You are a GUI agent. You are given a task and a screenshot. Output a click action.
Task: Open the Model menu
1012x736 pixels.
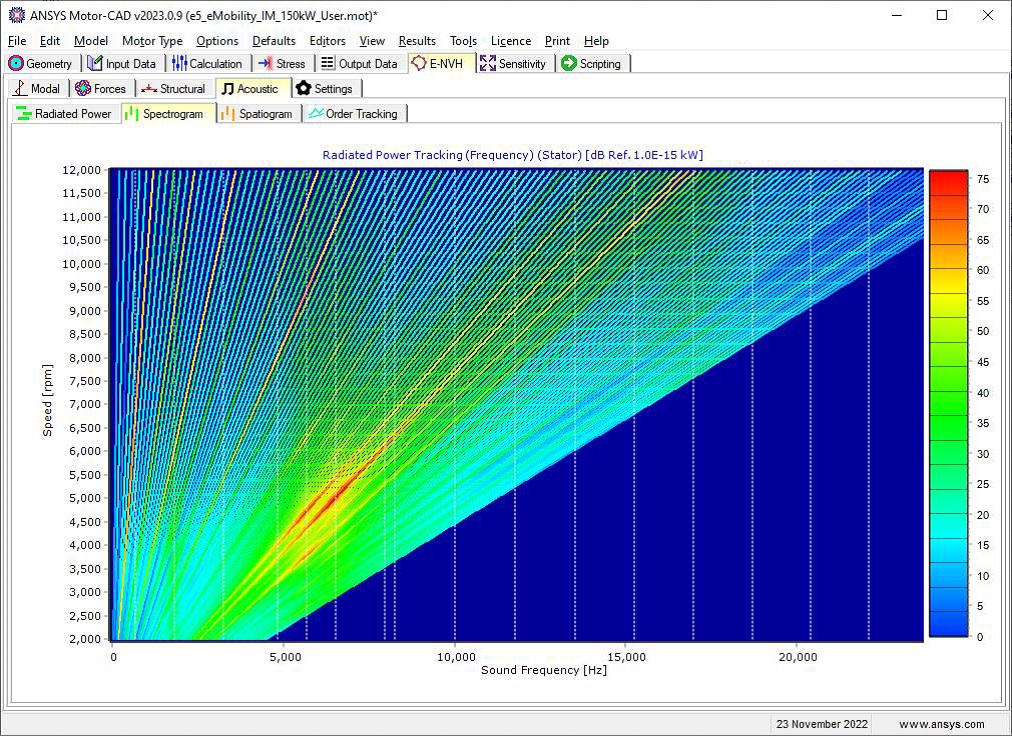pos(91,41)
